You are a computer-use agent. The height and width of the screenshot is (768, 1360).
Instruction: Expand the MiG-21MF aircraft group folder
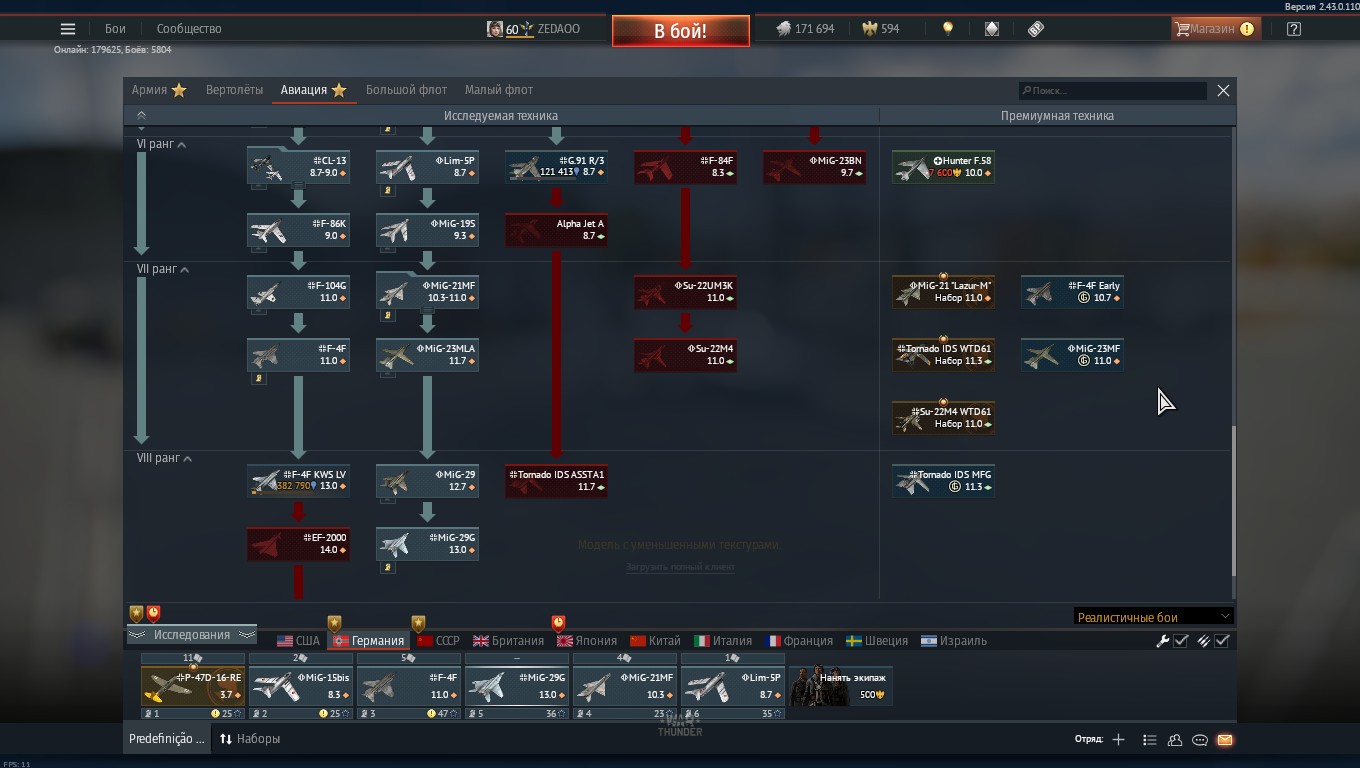(x=427, y=292)
